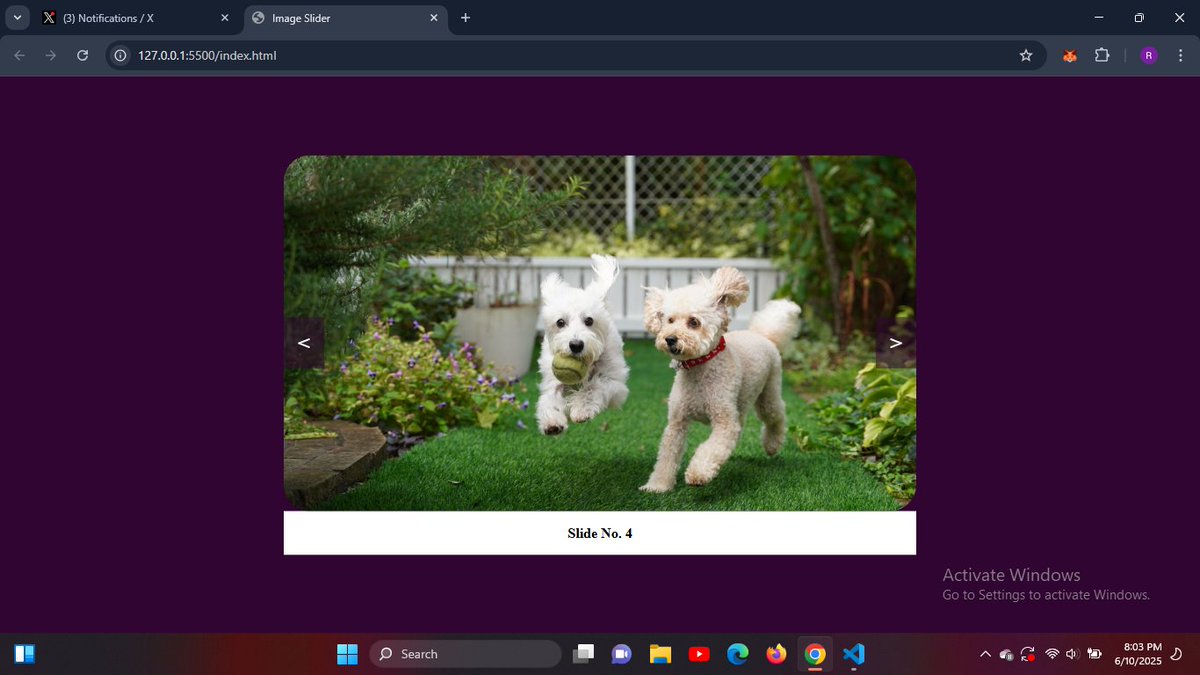Minimize the Chrome window
Screen dimensions: 1200x675
(1099, 18)
